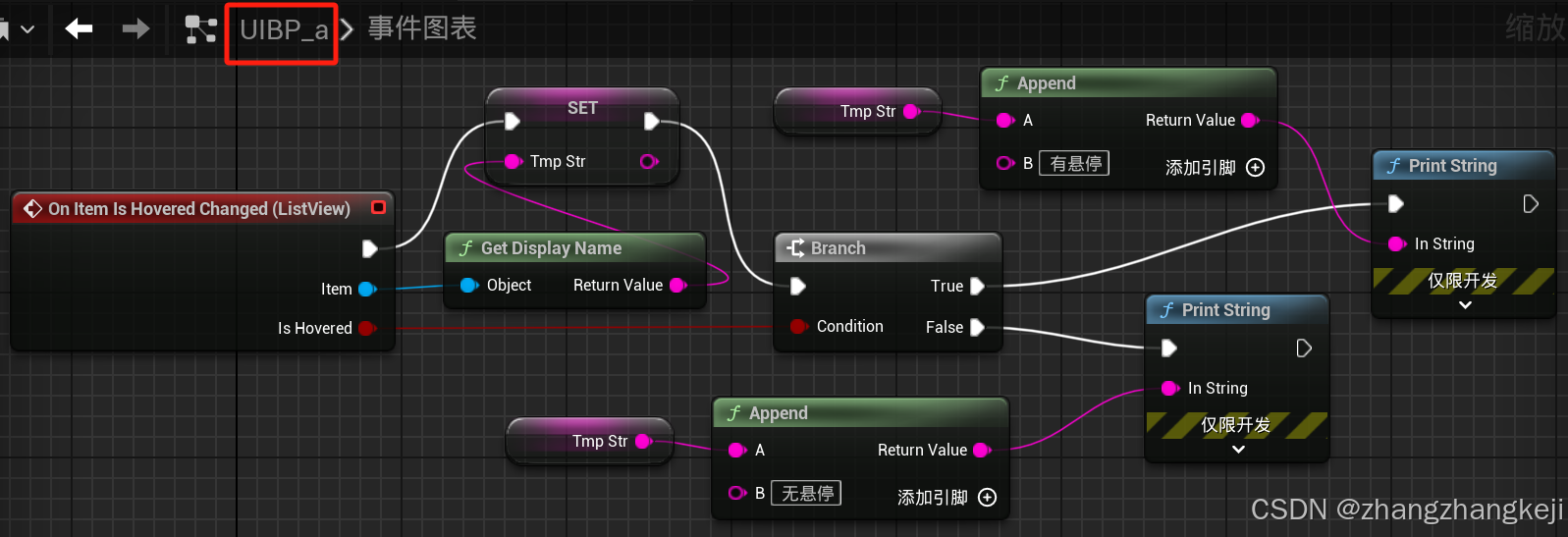Image resolution: width=1568 pixels, height=537 pixels.
Task: Open the UIBP_a breadcrumb
Action: pos(284,30)
